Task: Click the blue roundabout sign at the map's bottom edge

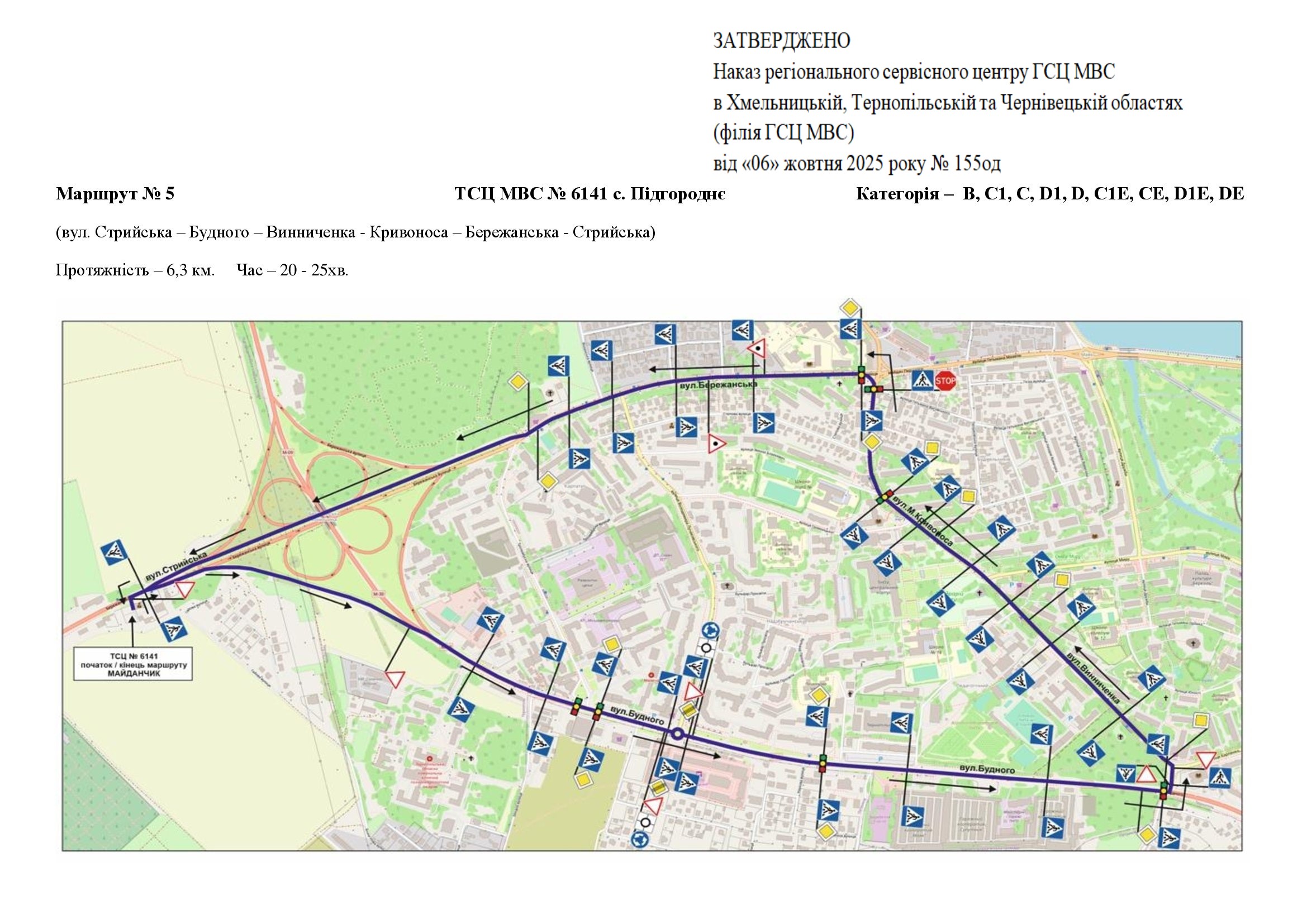Action: tap(640, 839)
